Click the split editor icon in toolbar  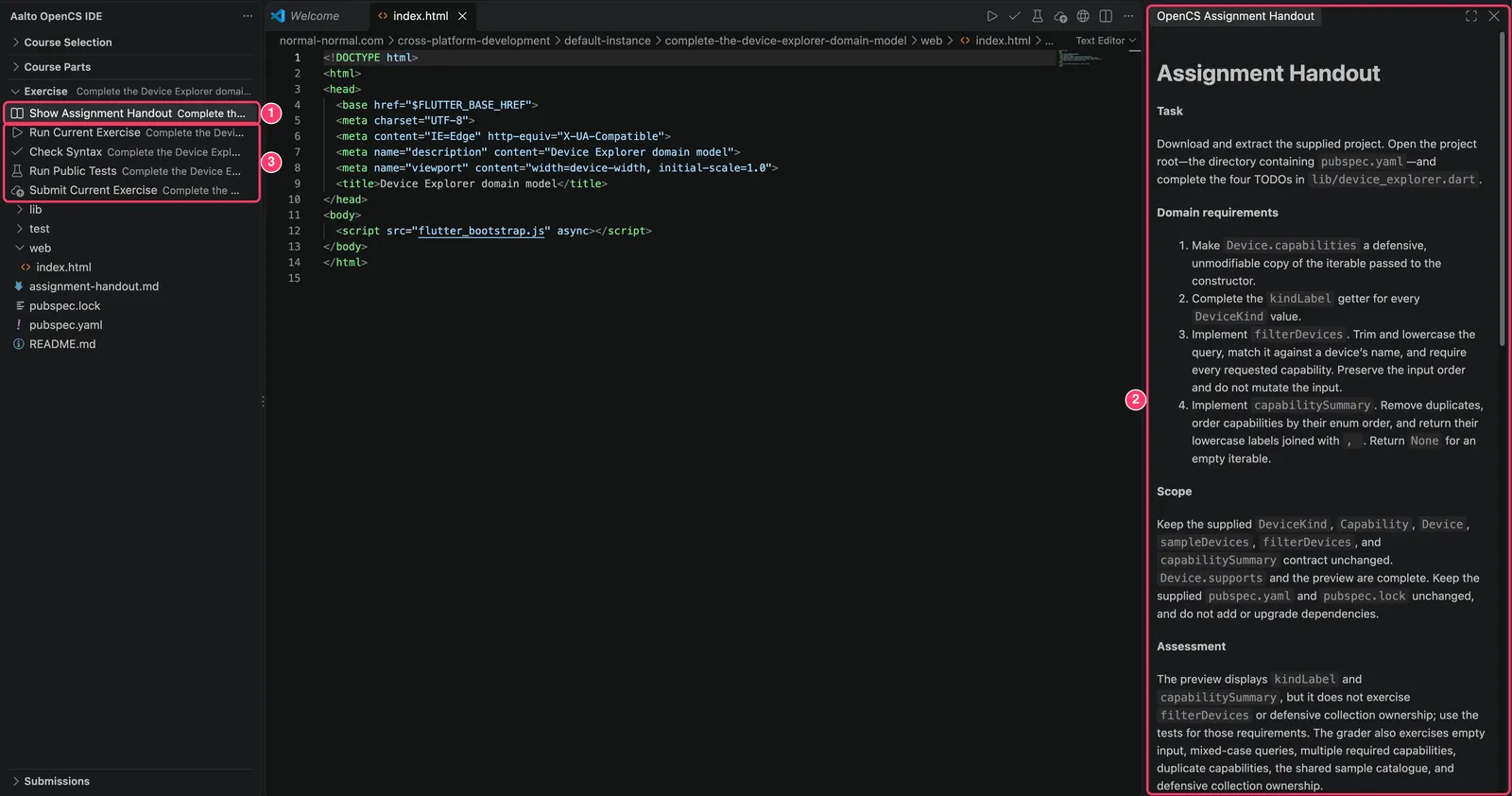coord(1106,16)
